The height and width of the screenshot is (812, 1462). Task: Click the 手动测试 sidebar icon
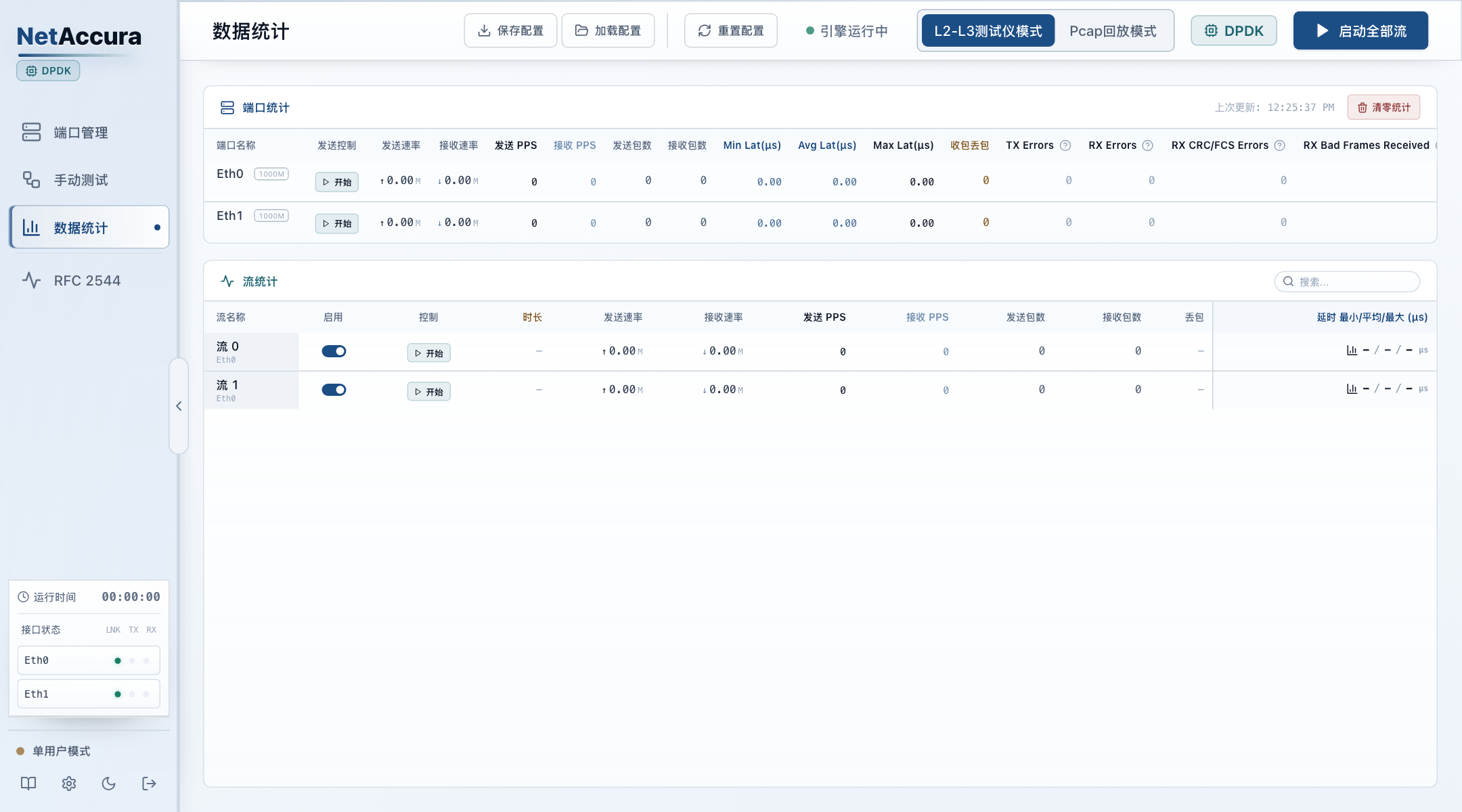31,179
